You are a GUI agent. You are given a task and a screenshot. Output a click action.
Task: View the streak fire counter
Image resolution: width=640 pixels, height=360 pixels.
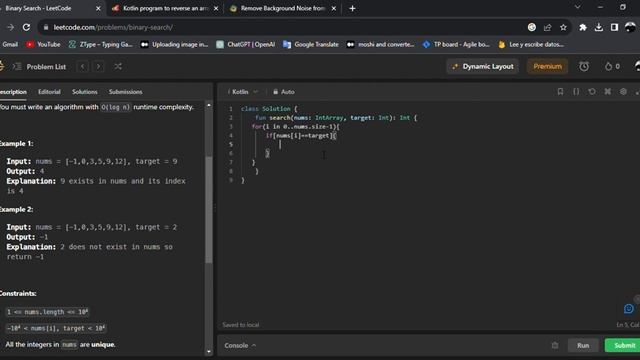click(612, 67)
